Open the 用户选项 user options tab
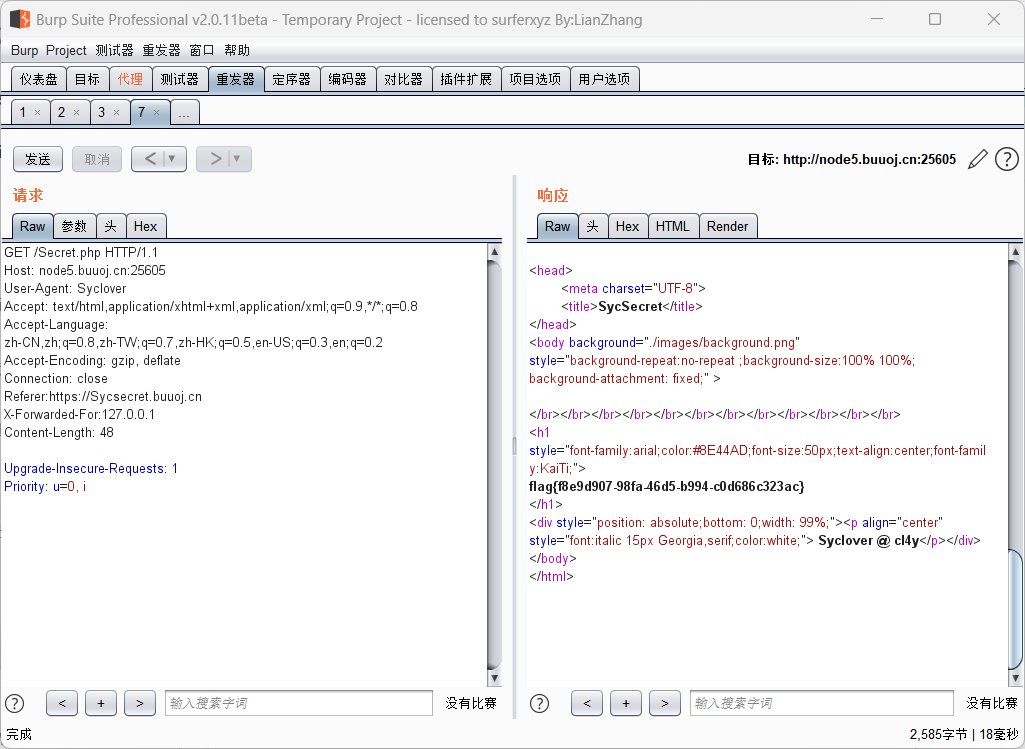1025x749 pixels. (605, 79)
